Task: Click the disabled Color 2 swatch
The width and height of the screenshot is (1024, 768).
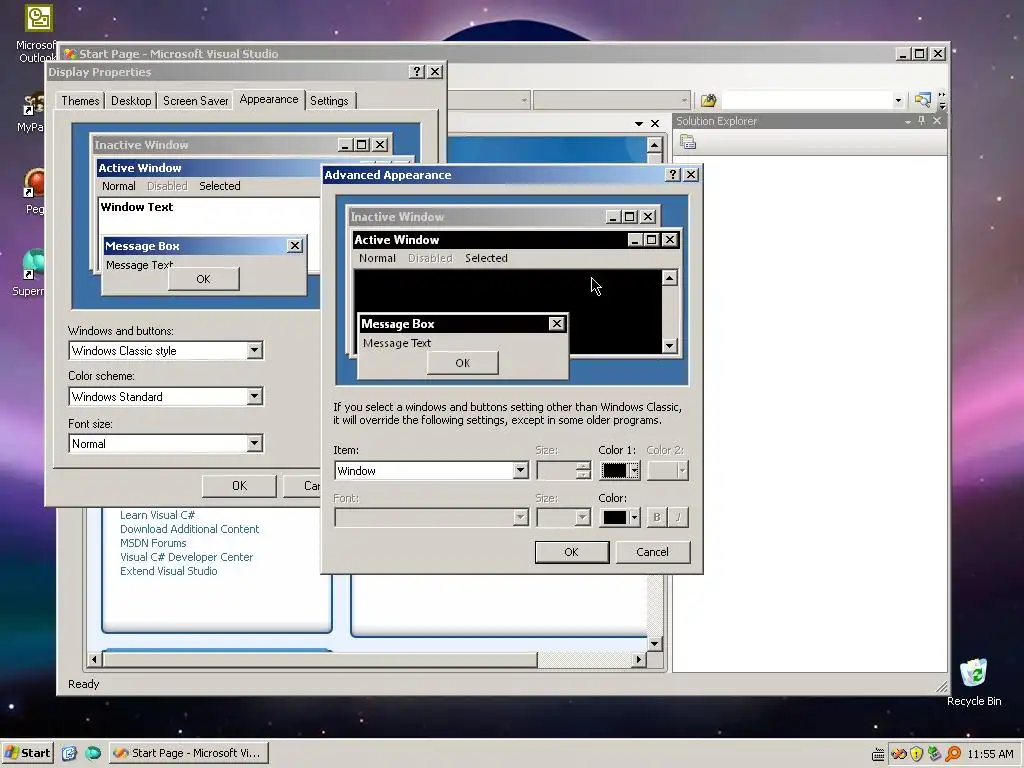Action: 667,470
